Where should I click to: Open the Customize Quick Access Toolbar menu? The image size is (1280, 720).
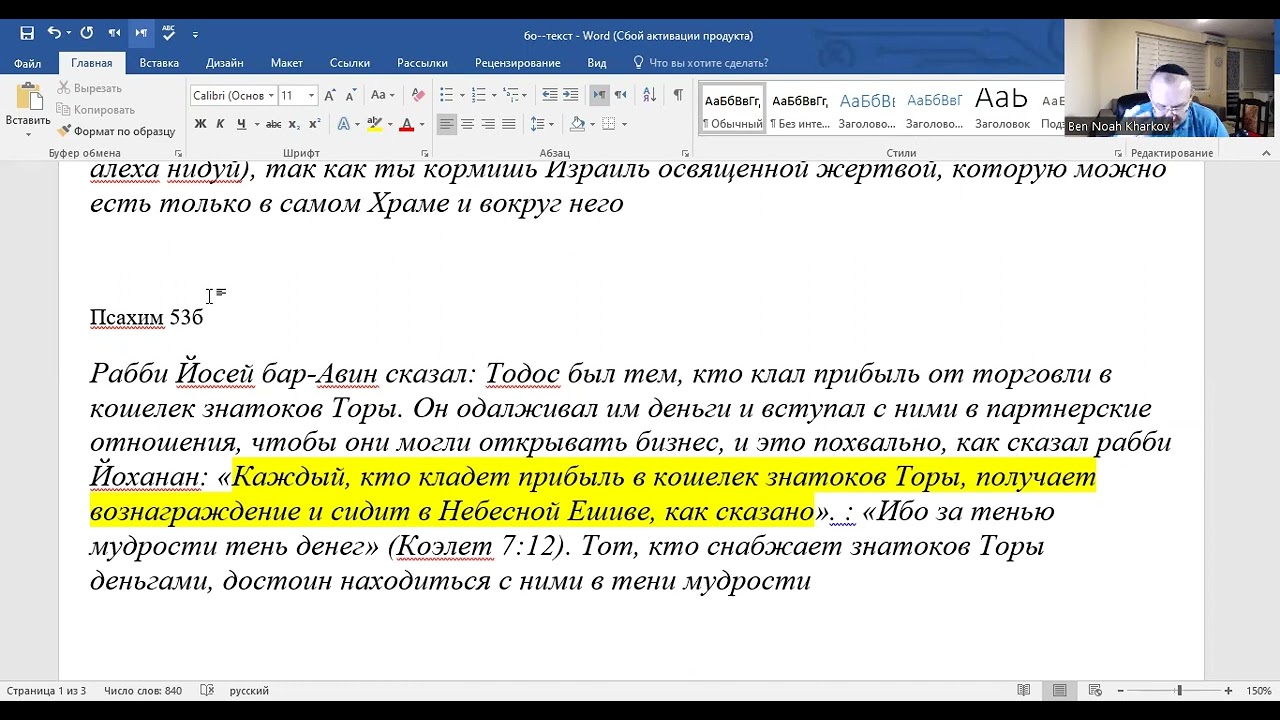pyautogui.click(x=195, y=34)
